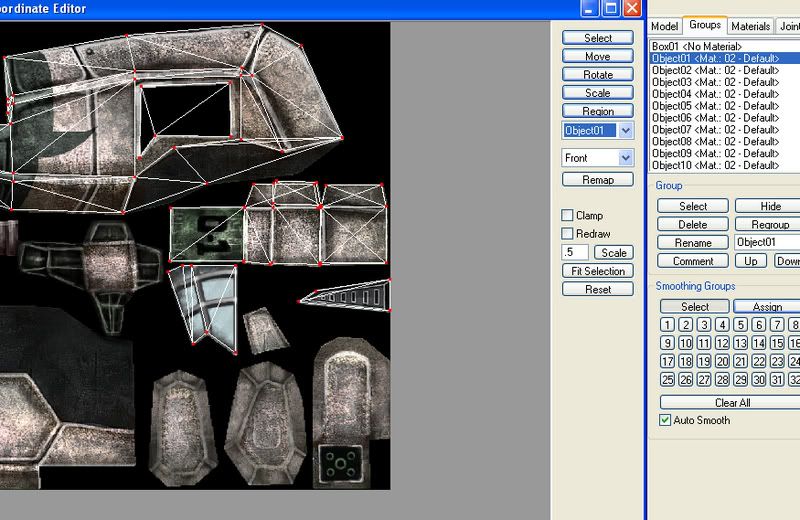This screenshot has height=520, width=800.
Task: Activate the Move tool button
Action: (x=597, y=56)
